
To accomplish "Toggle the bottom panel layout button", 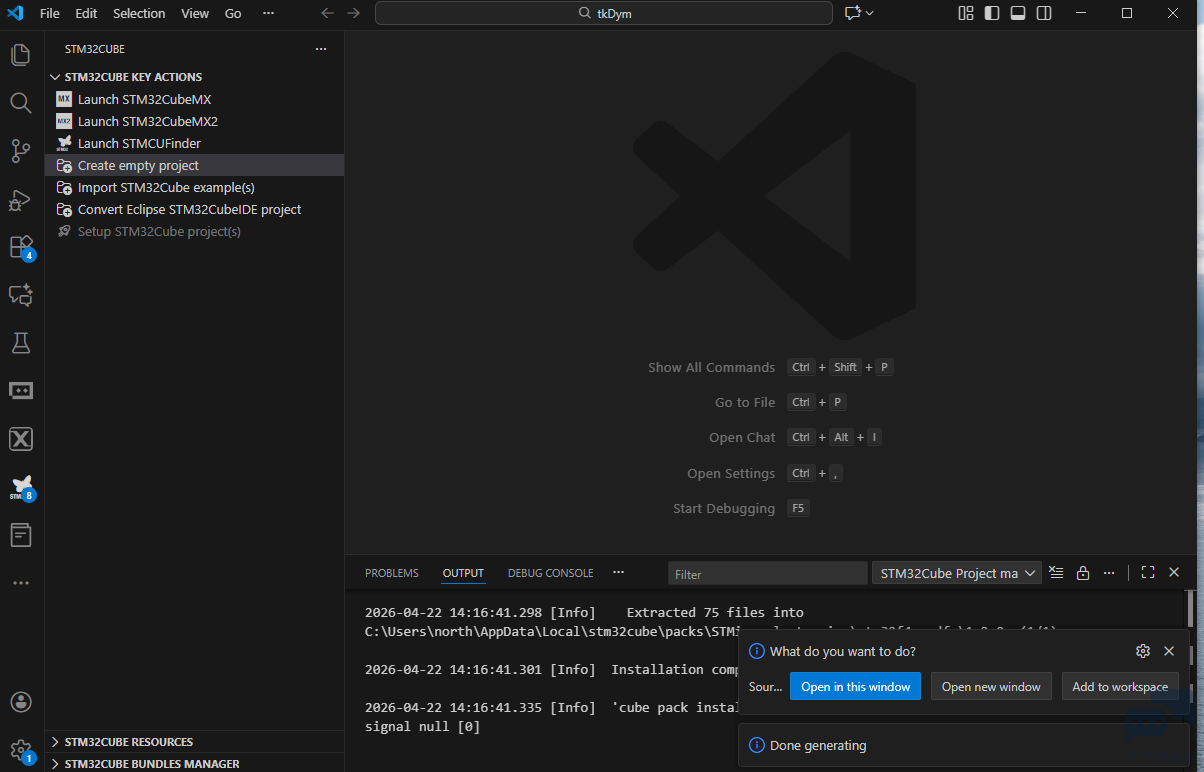I will (x=1018, y=13).
